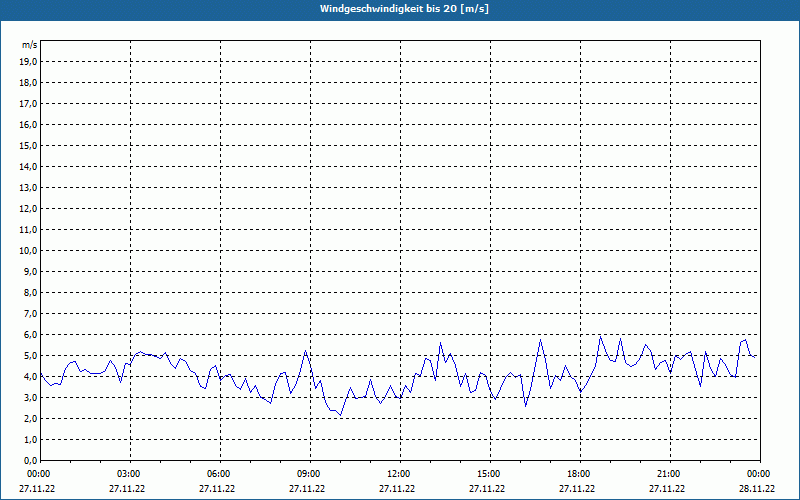Select the 15:00 time axis label

(490, 474)
